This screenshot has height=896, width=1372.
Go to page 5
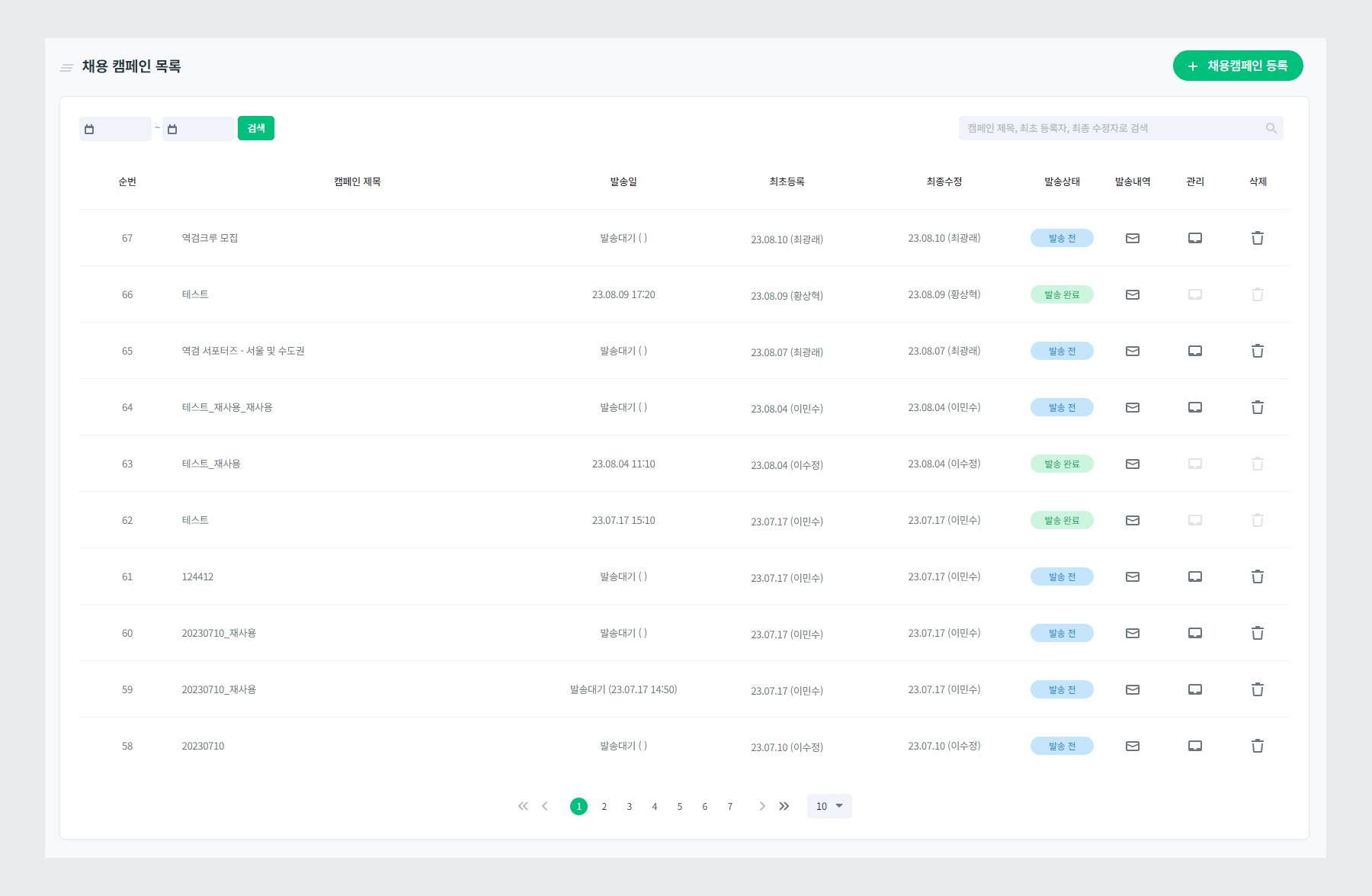point(680,806)
